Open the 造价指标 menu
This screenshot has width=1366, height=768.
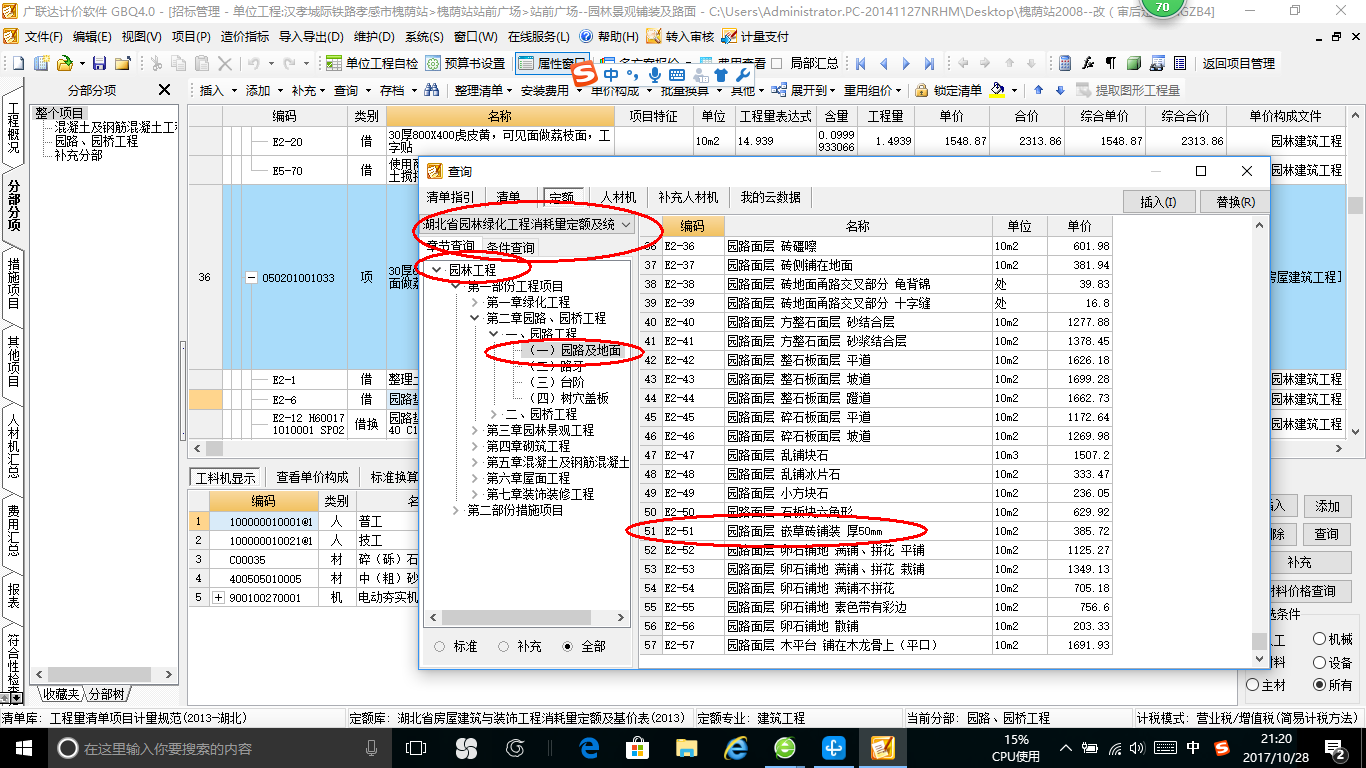(245, 37)
